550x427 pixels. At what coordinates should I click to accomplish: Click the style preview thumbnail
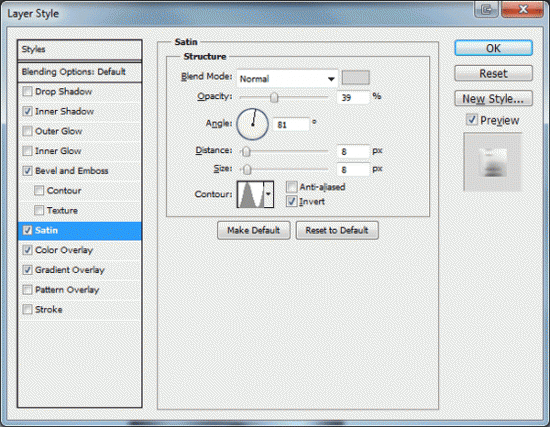click(492, 162)
